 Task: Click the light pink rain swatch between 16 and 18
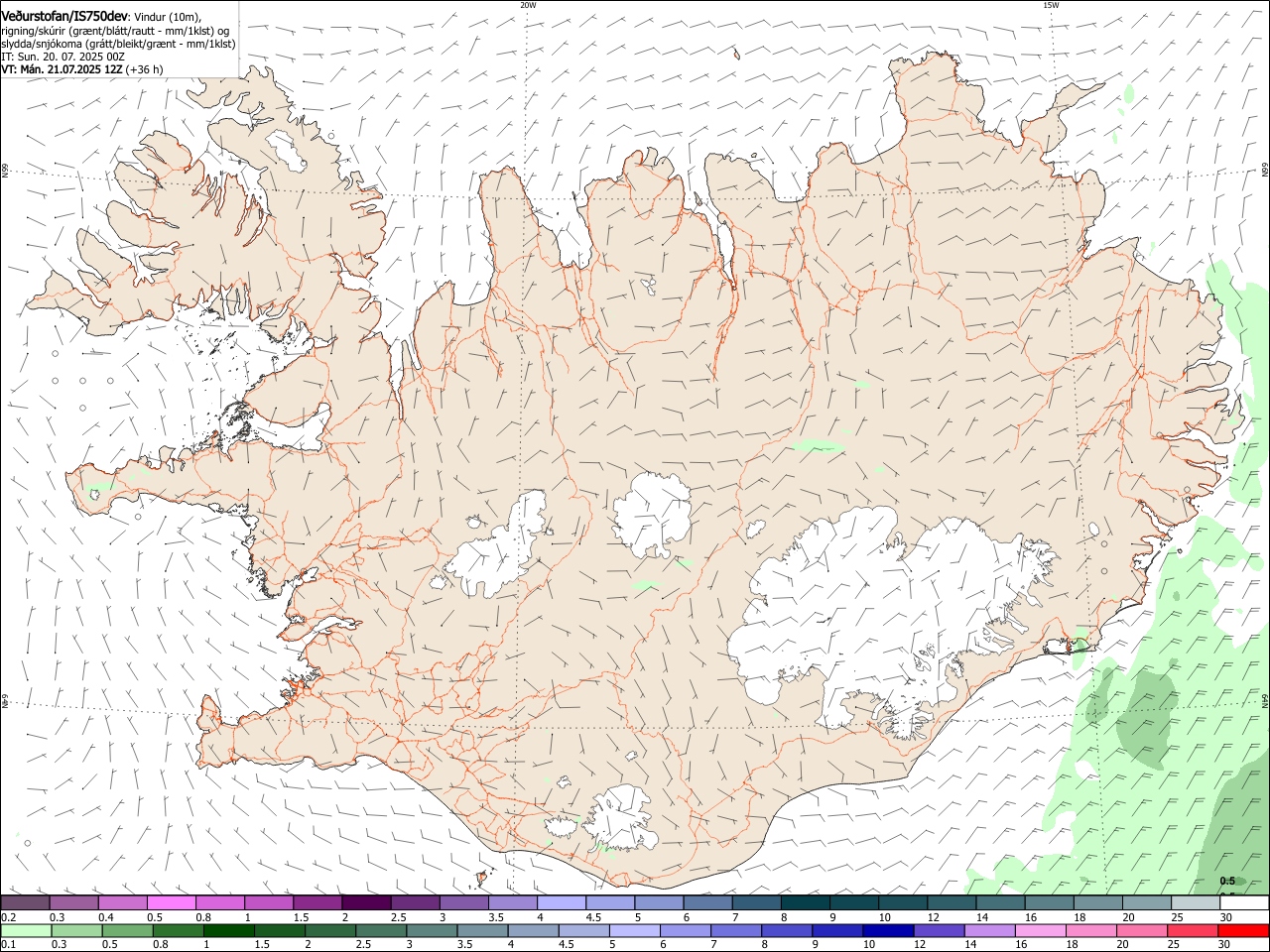(1040, 931)
